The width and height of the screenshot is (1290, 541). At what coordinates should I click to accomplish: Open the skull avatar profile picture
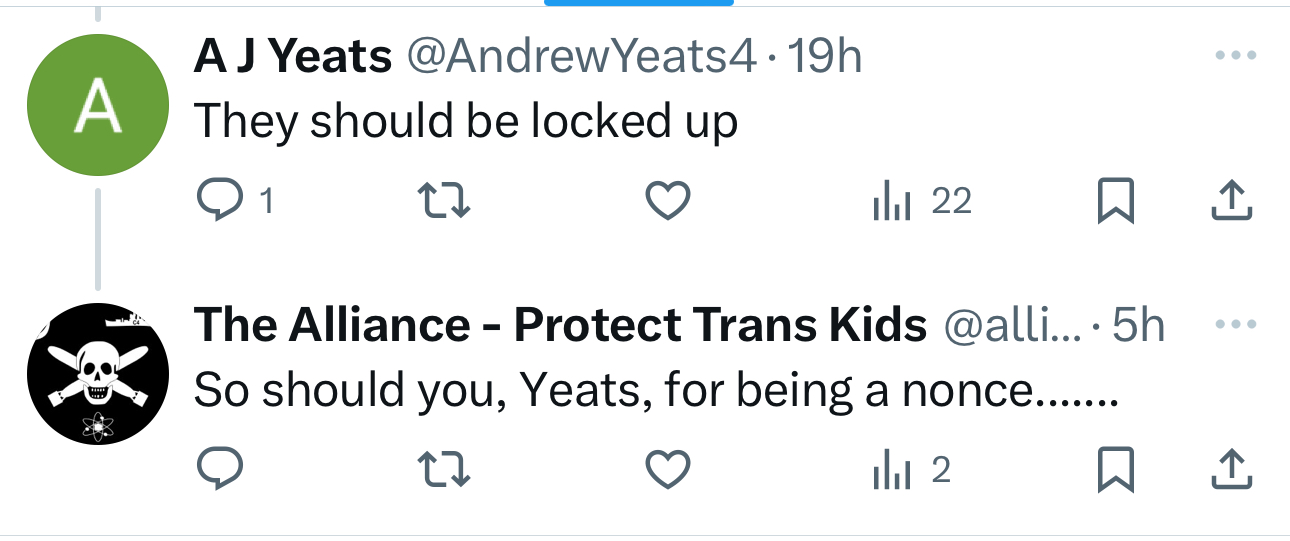click(x=96, y=374)
